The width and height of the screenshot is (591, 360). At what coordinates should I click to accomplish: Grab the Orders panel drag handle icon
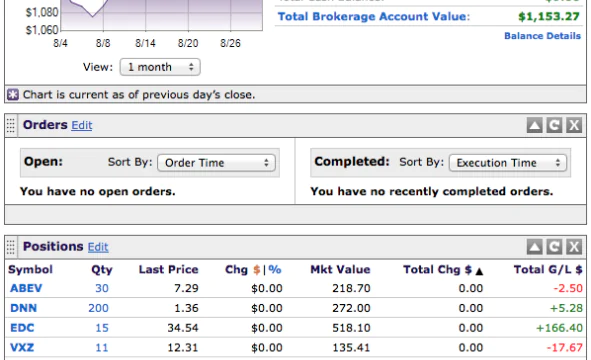tap(11, 126)
